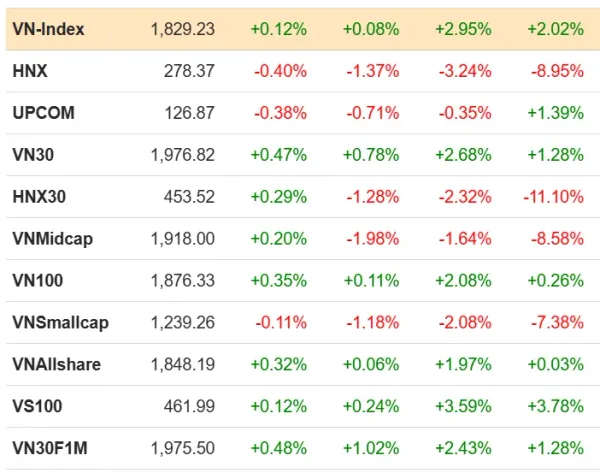Select the -11.10% change for HNX30
The height and width of the screenshot is (473, 600).
click(554, 197)
